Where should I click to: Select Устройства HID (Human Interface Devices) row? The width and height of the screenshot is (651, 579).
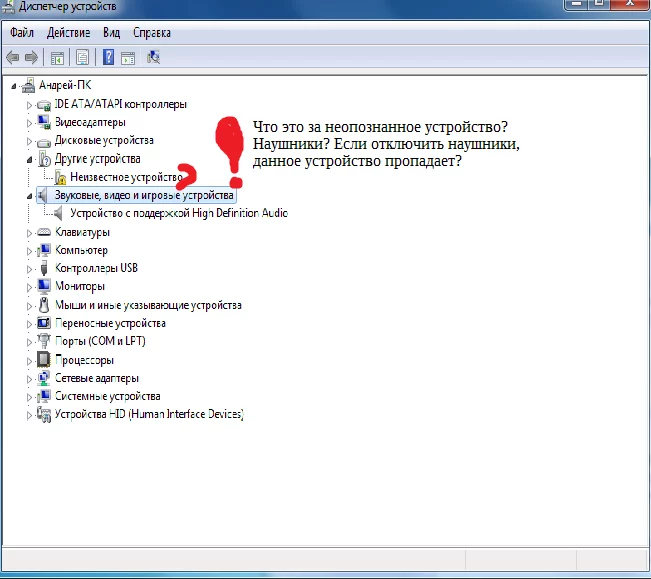click(x=149, y=414)
